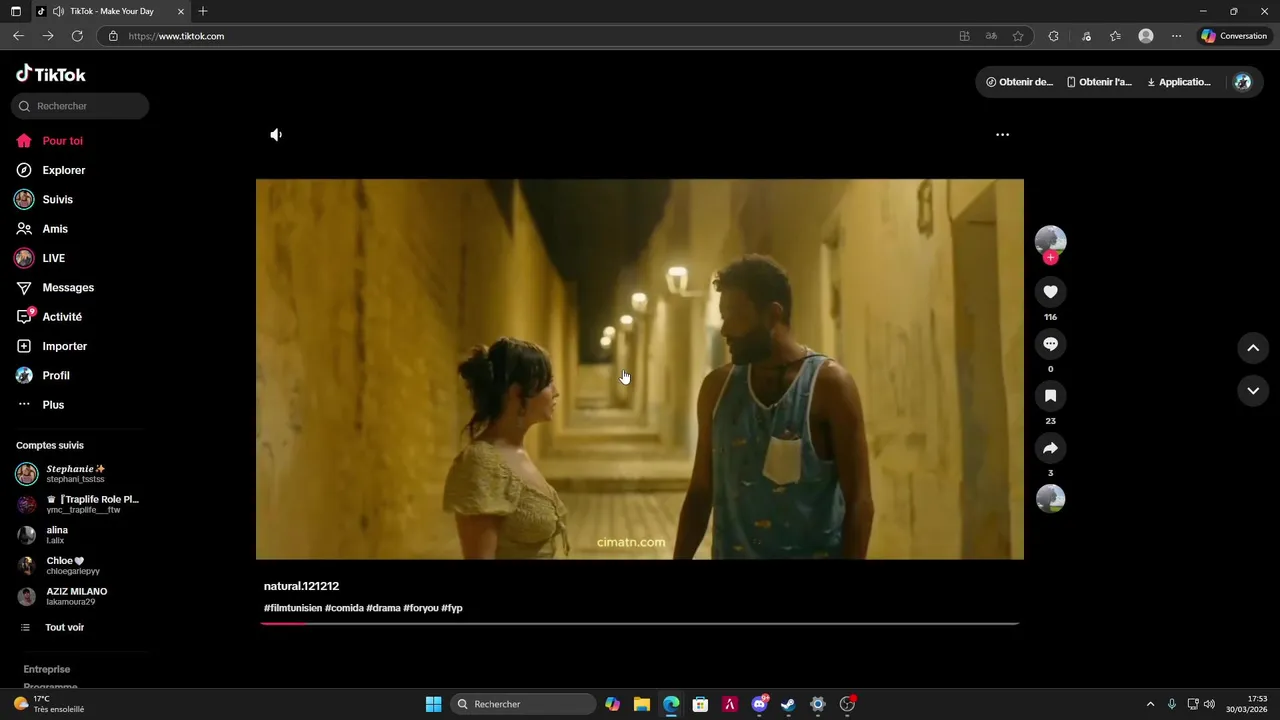Click the TikTok logo
Image resolution: width=1280 pixels, height=720 pixels.
(x=51, y=74)
